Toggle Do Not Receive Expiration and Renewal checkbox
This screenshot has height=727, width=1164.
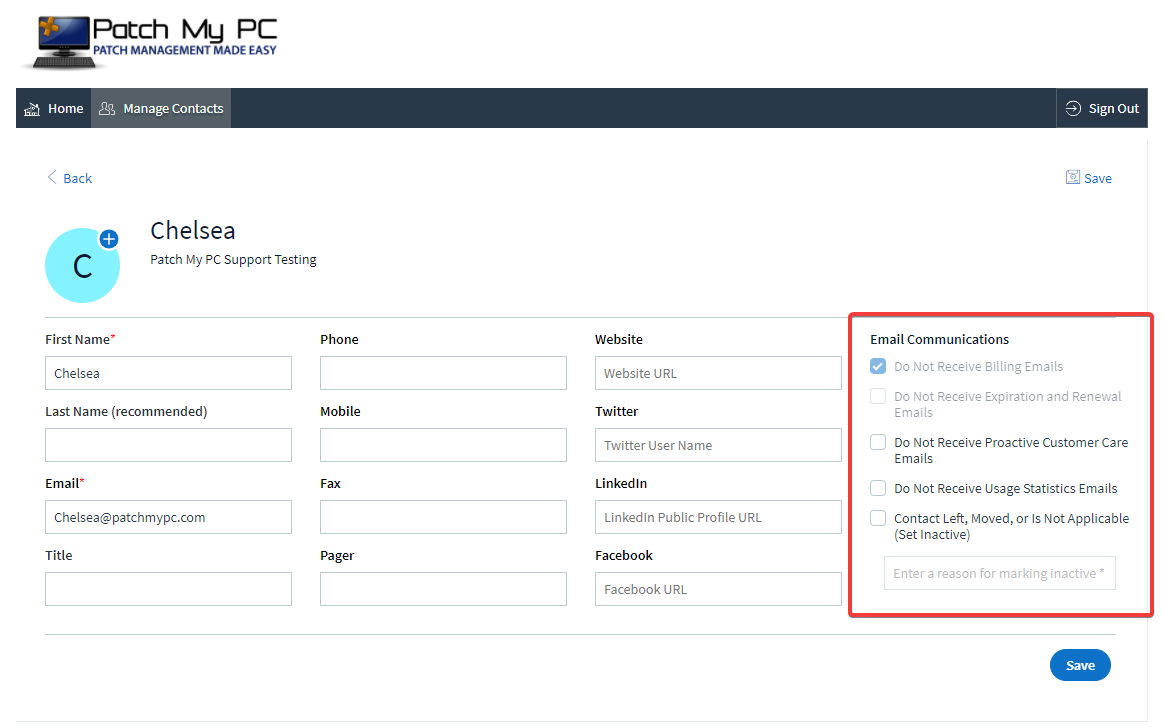pos(878,397)
